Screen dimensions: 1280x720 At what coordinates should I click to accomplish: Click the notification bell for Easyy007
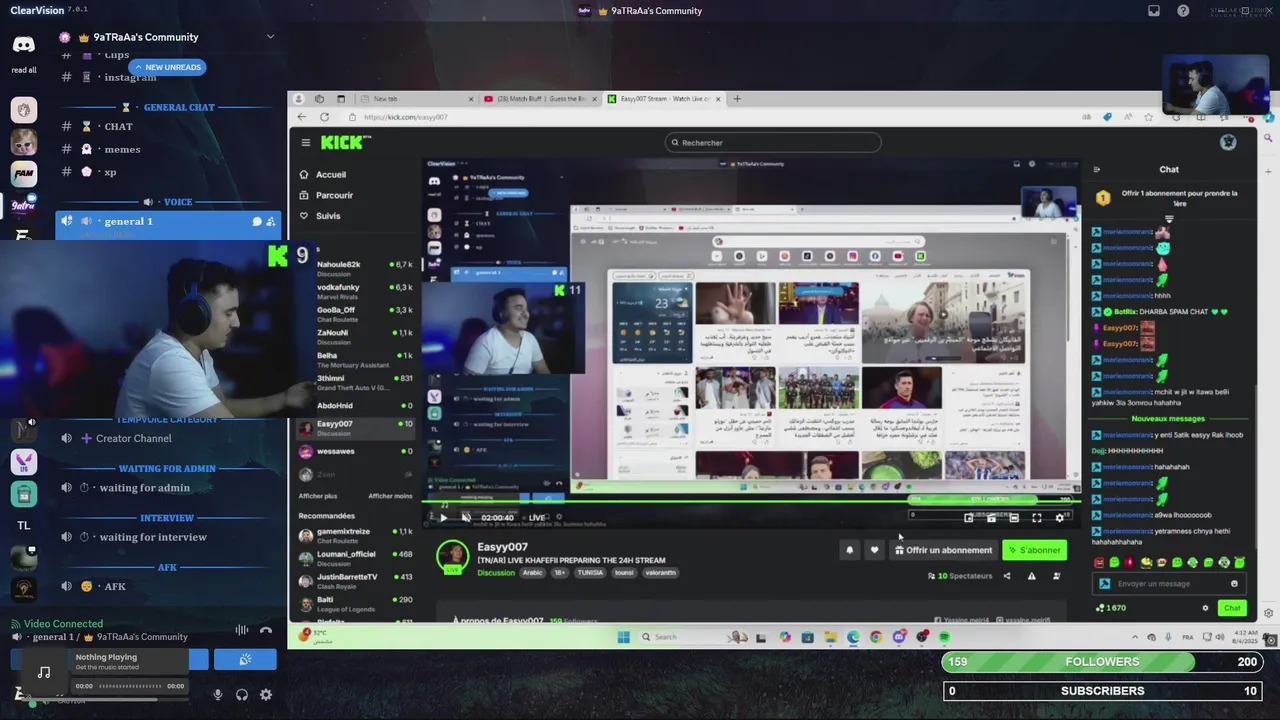(x=850, y=550)
